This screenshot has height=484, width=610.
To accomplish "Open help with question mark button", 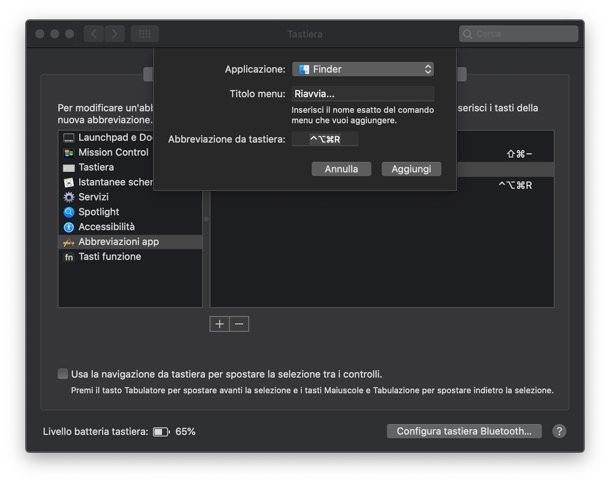I will pos(559,431).
